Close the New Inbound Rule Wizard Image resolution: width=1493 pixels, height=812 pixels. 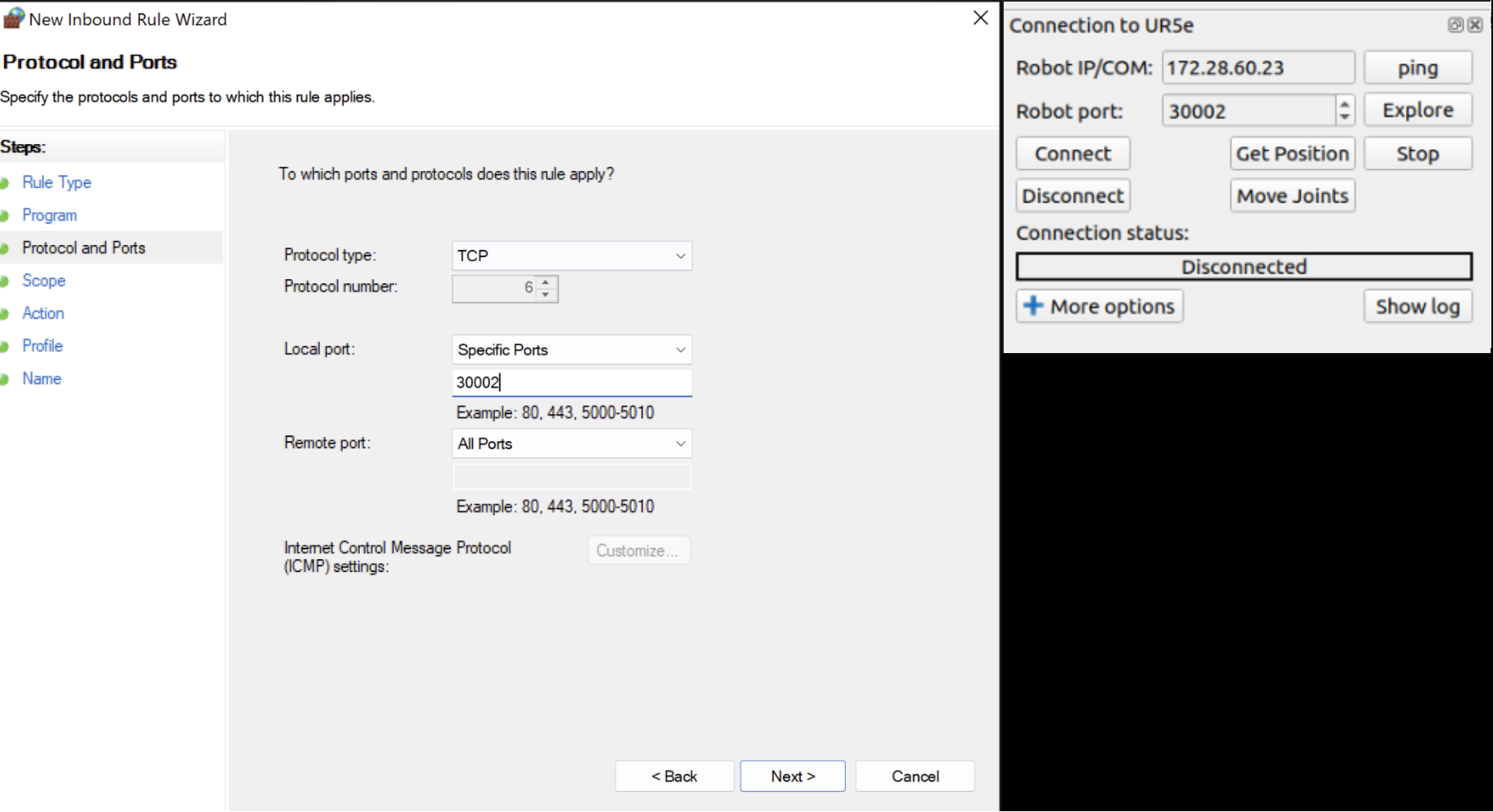(980, 18)
